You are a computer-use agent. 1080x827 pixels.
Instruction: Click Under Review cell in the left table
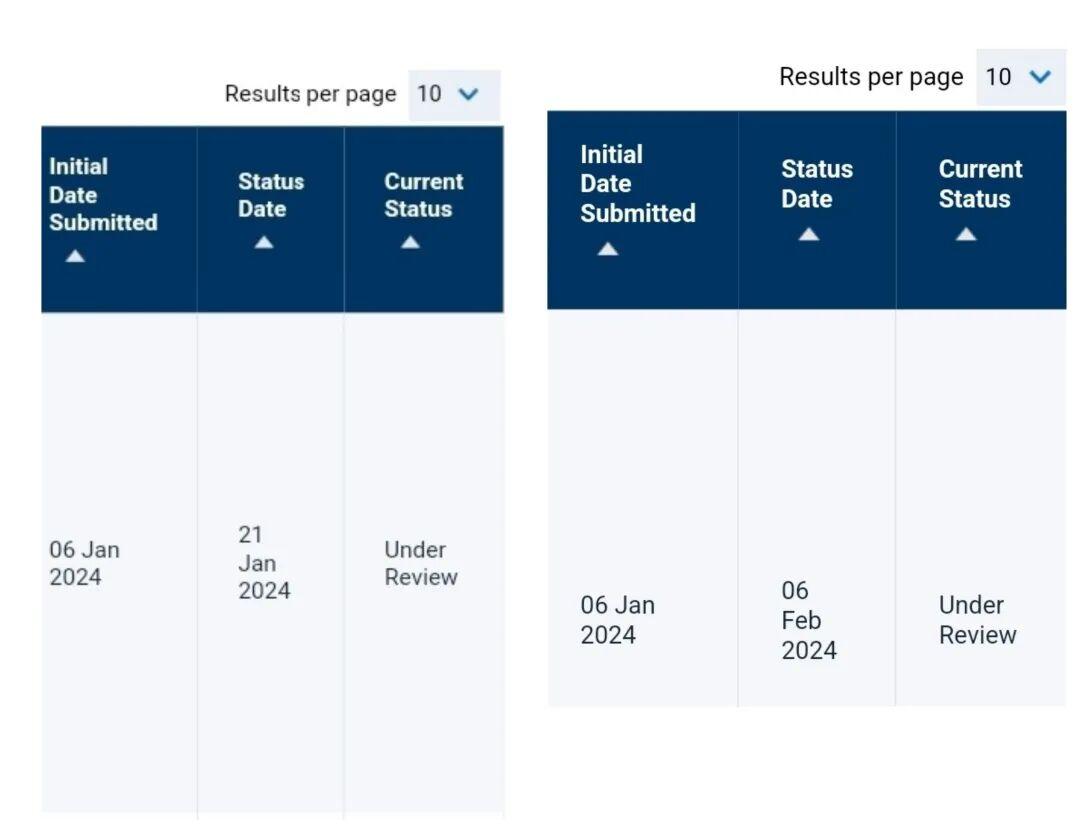420,563
